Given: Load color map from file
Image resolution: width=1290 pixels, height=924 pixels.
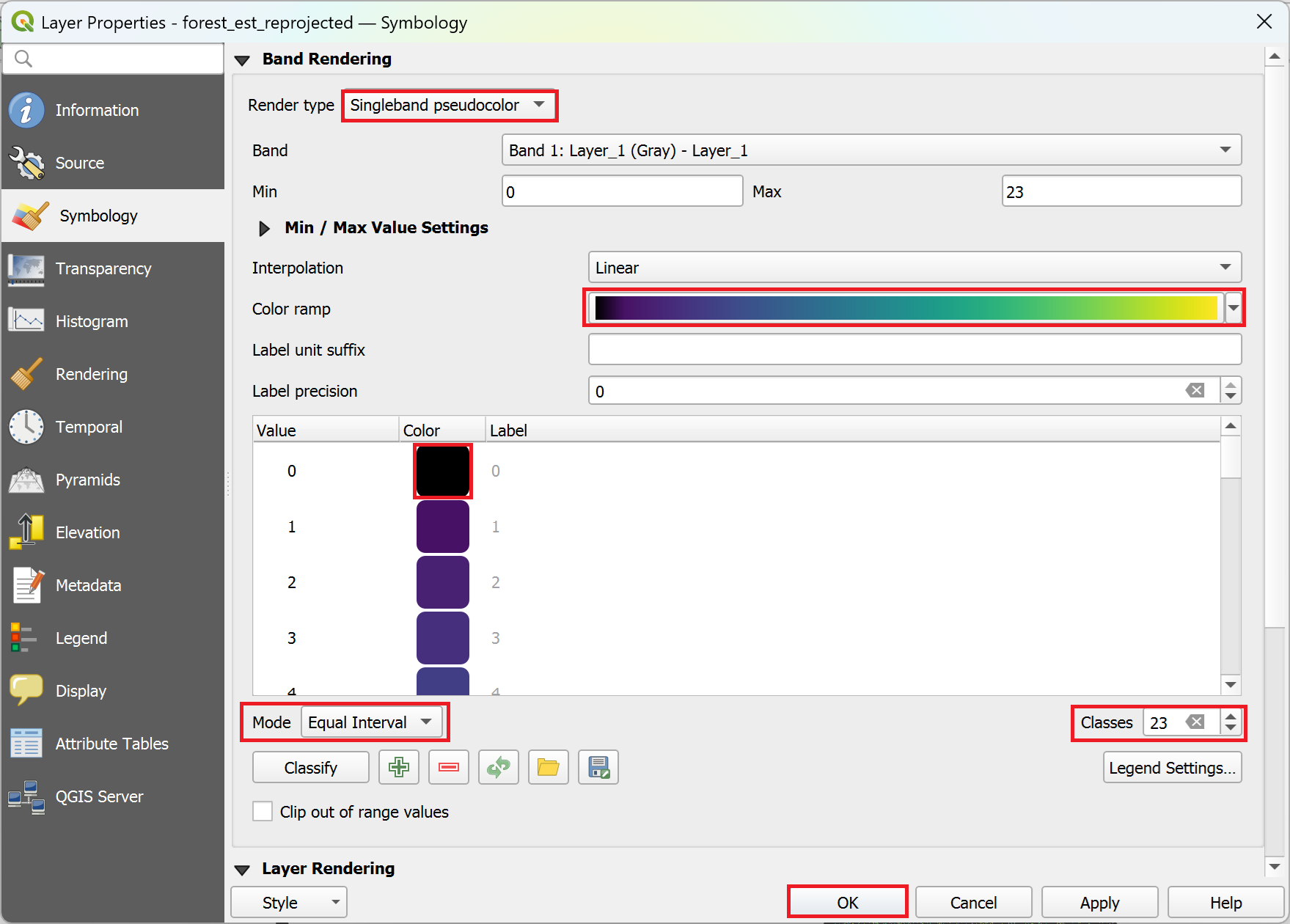Looking at the screenshot, I should (x=549, y=767).
